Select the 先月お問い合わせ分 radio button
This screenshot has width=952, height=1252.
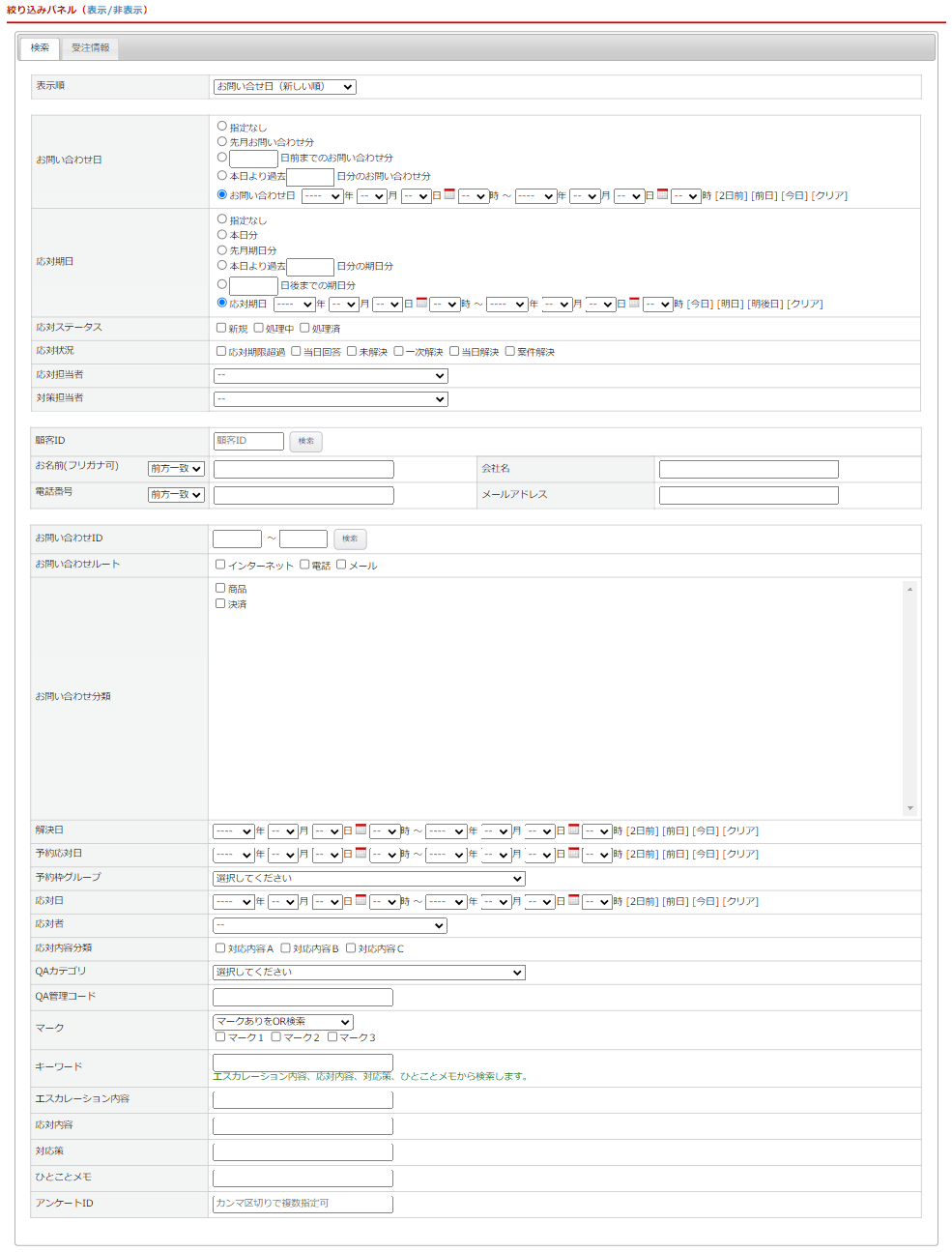[222, 141]
